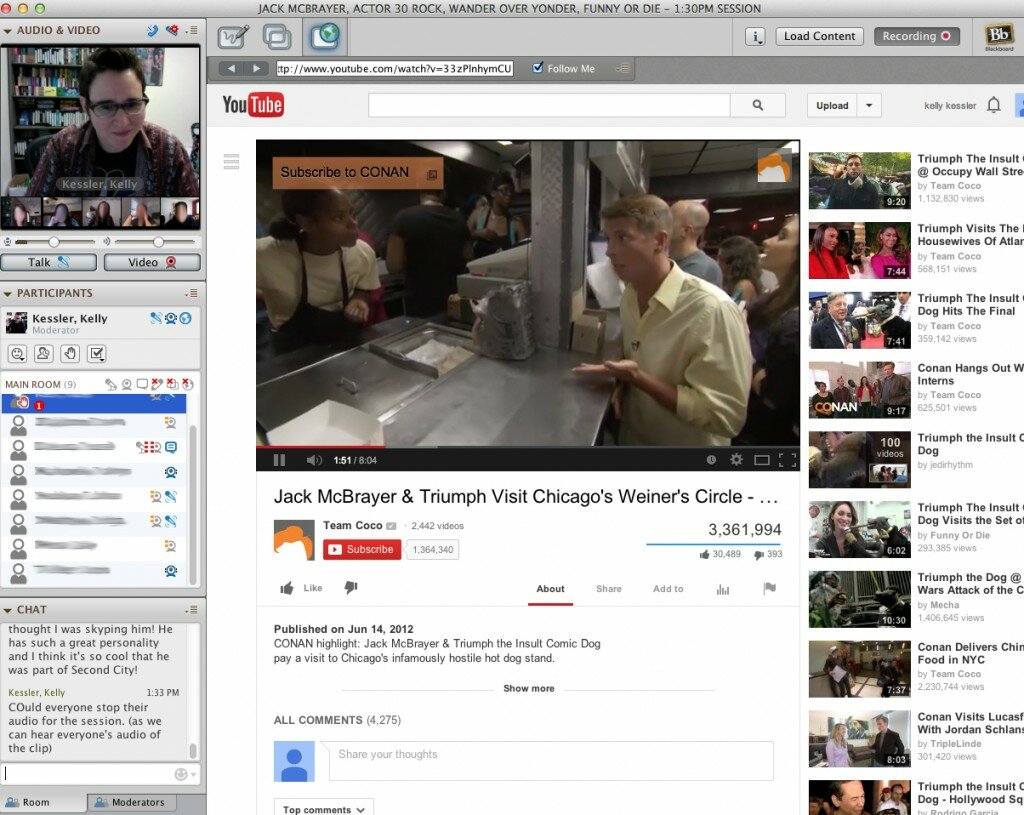
Task: Open chat emoticon picker
Action: pos(185,774)
